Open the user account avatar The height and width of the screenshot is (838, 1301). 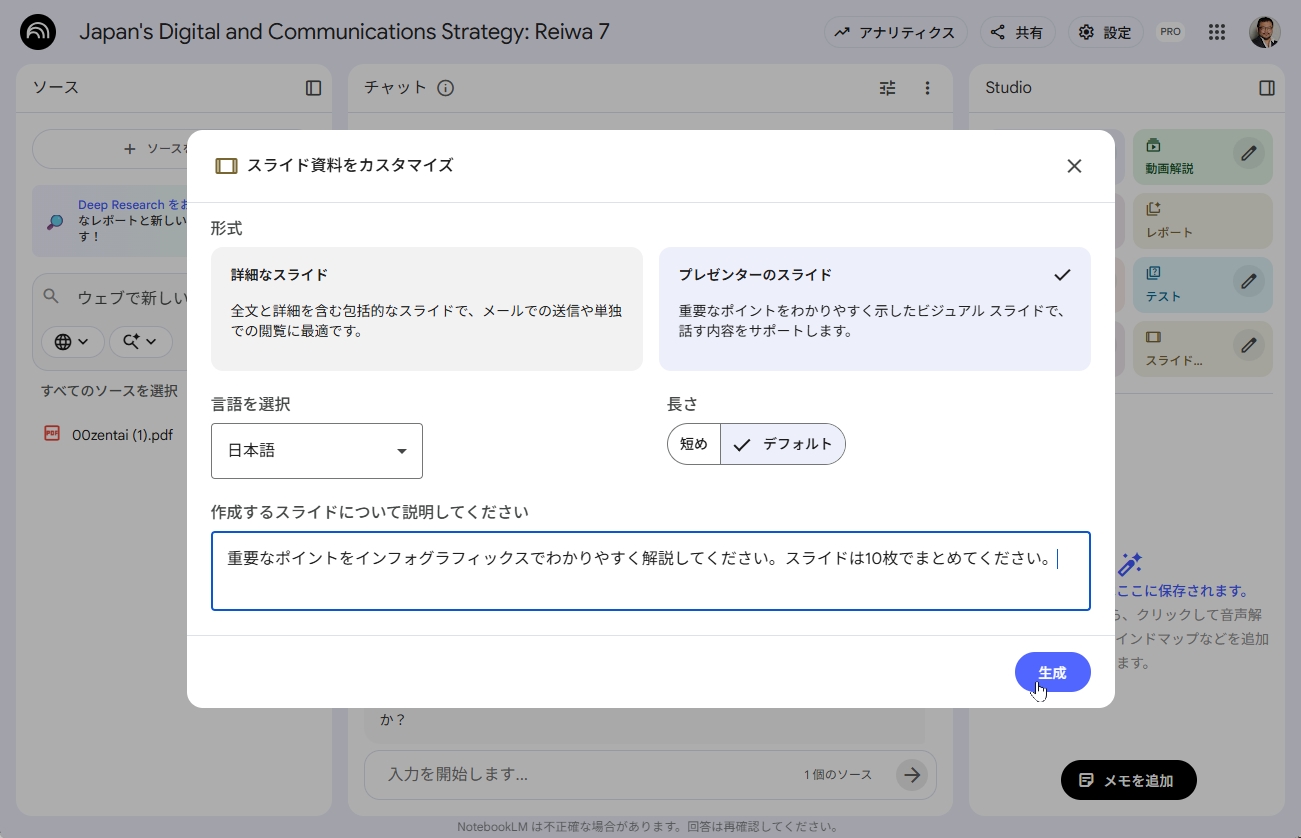point(1264,32)
